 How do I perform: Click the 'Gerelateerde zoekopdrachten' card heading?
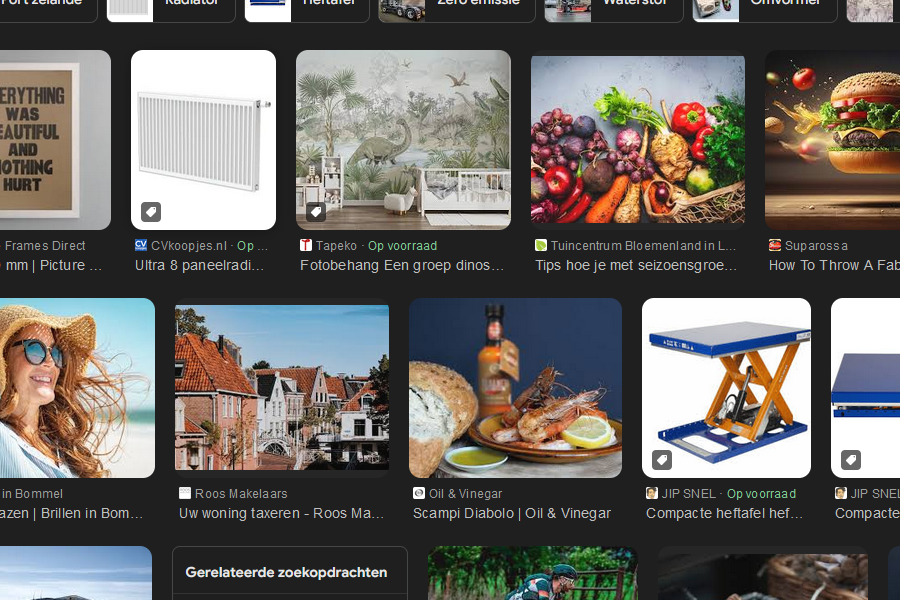[x=286, y=573]
